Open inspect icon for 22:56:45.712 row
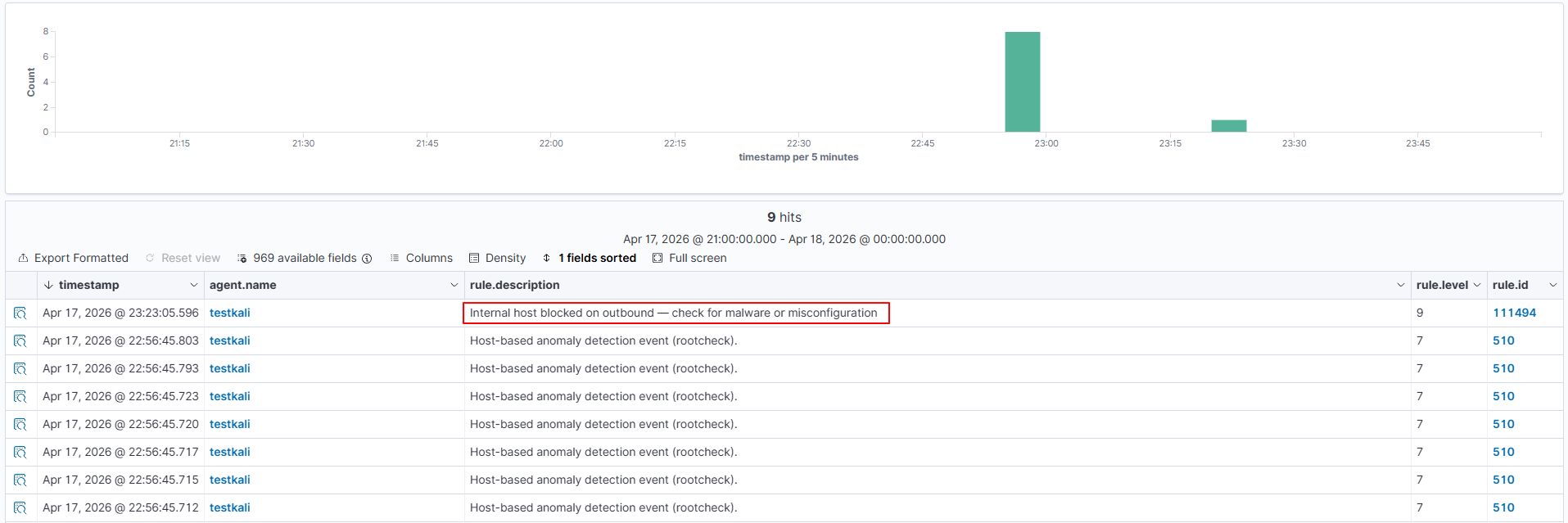This screenshot has height=523, width=1568. pyautogui.click(x=20, y=508)
